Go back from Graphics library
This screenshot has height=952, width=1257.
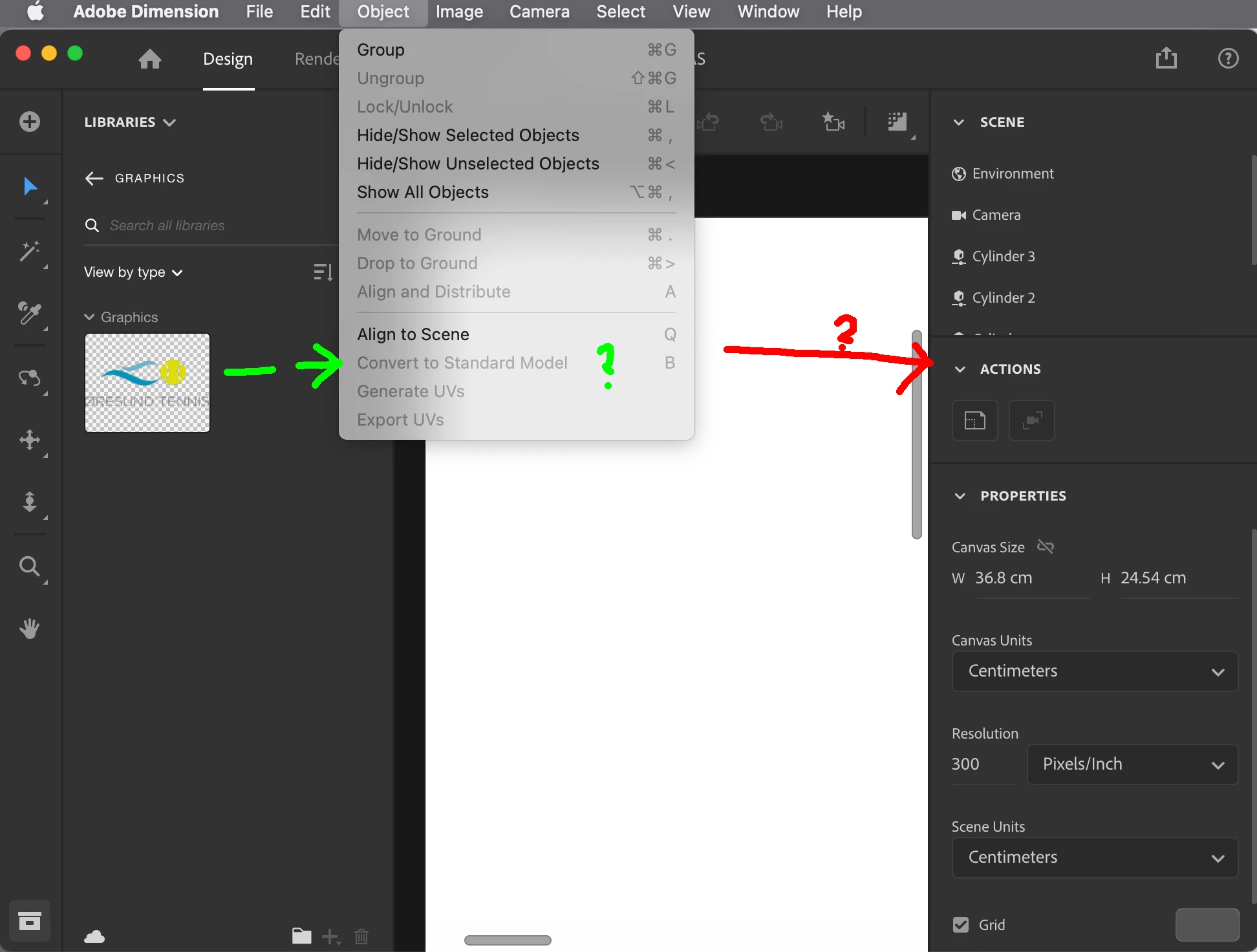point(94,178)
